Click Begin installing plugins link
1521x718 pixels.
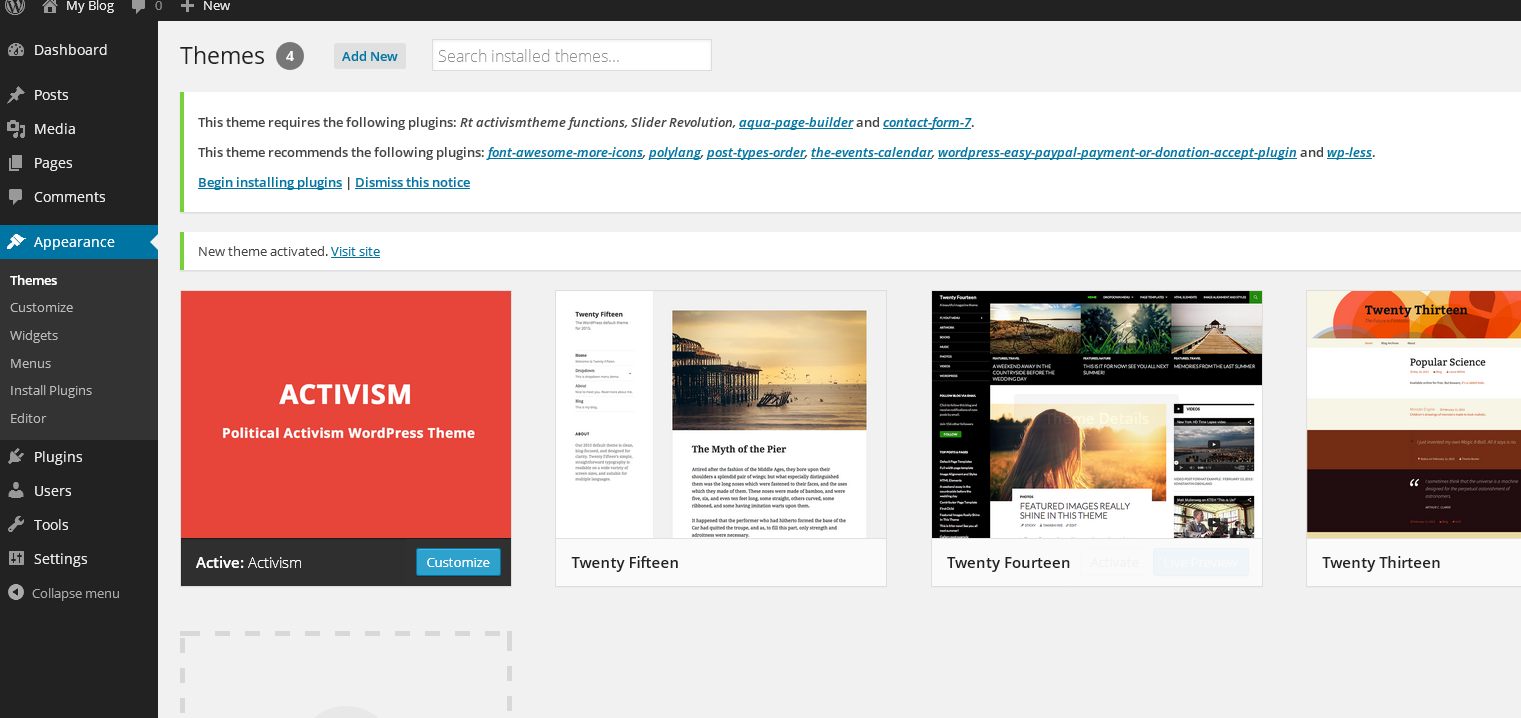coord(270,182)
